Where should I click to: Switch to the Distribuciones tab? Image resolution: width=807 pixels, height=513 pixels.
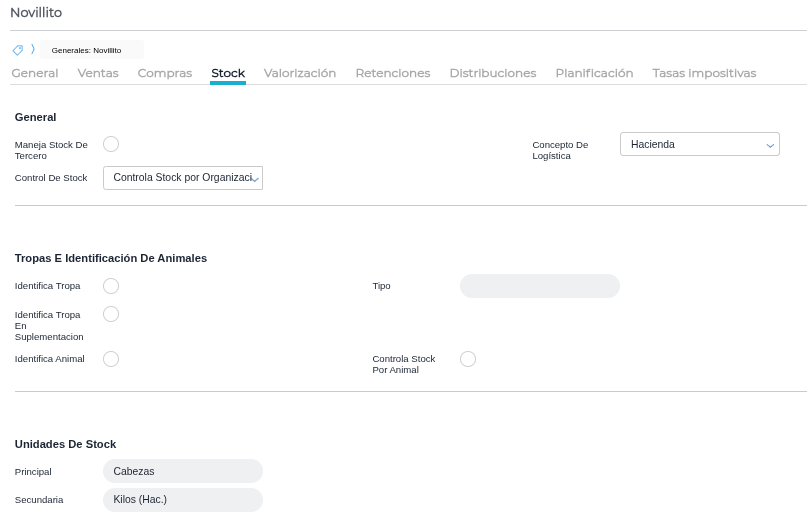[x=493, y=73]
